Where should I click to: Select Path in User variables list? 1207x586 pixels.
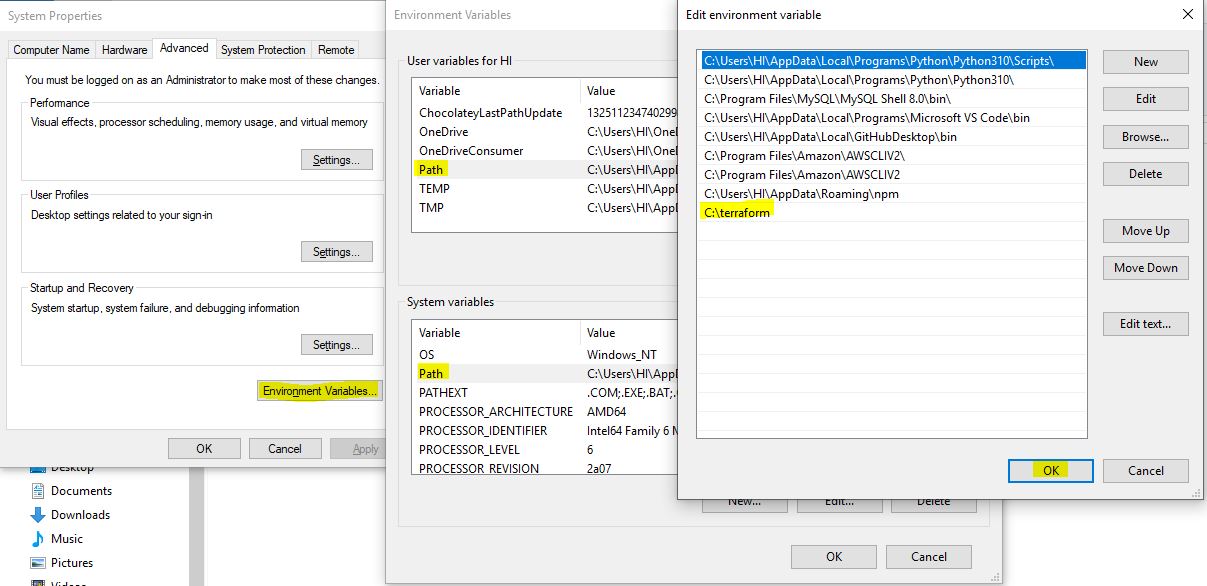pyautogui.click(x=431, y=170)
